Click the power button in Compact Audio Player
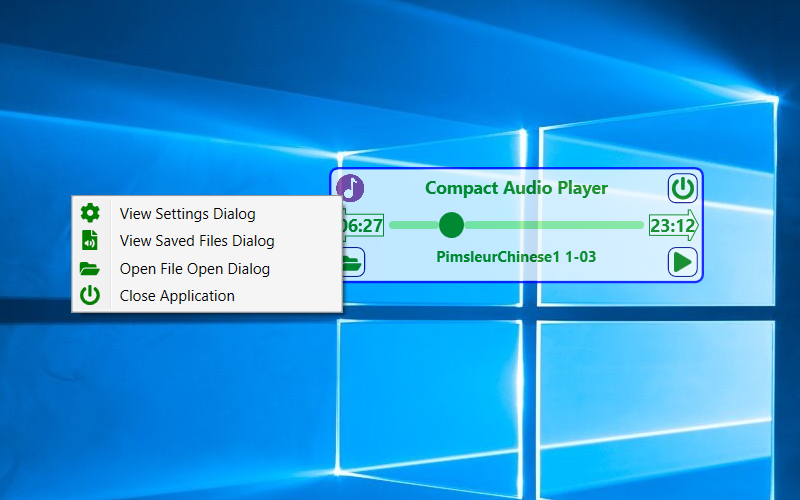 683,188
